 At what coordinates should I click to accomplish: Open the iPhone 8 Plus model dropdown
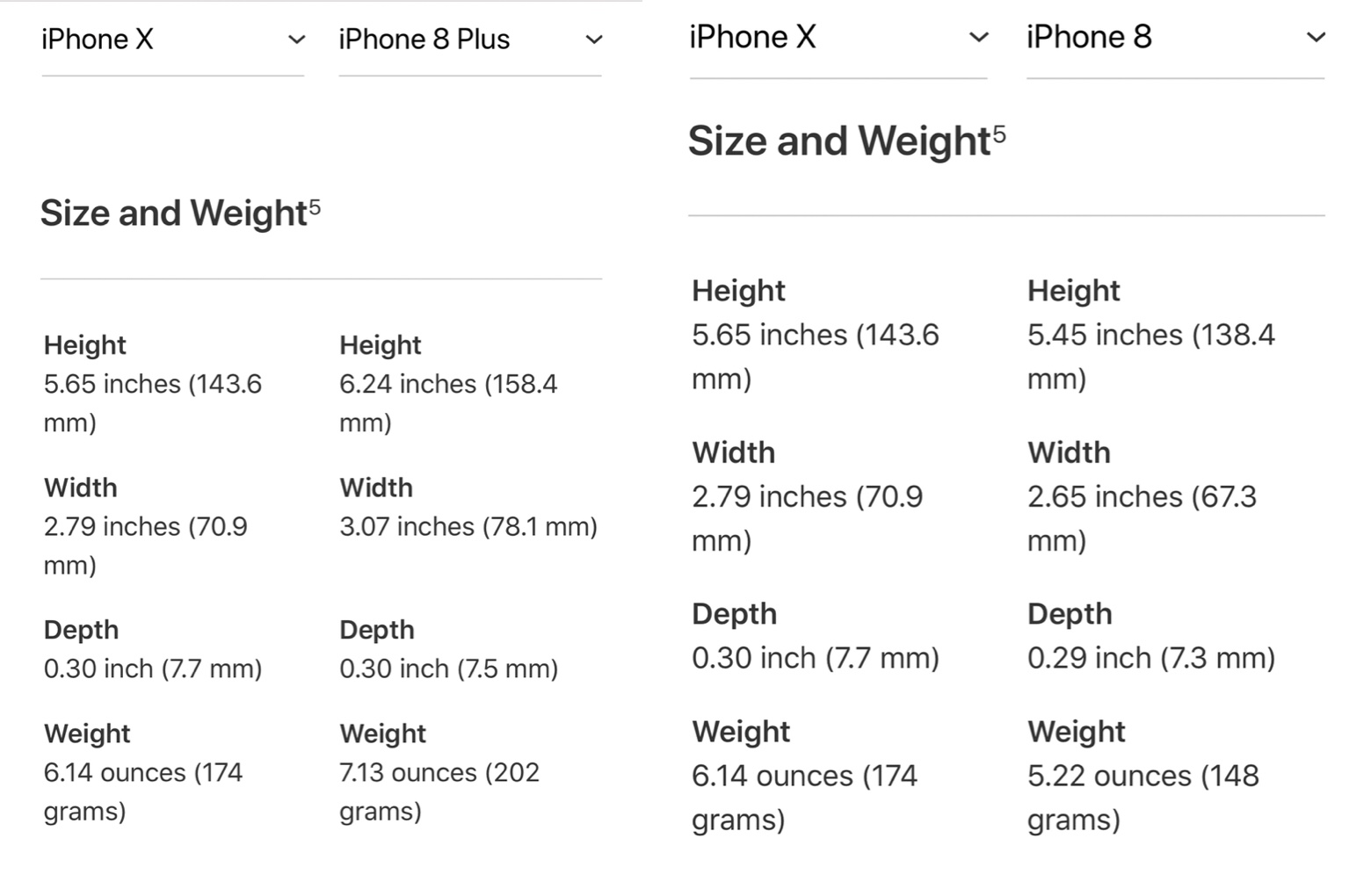click(x=470, y=40)
